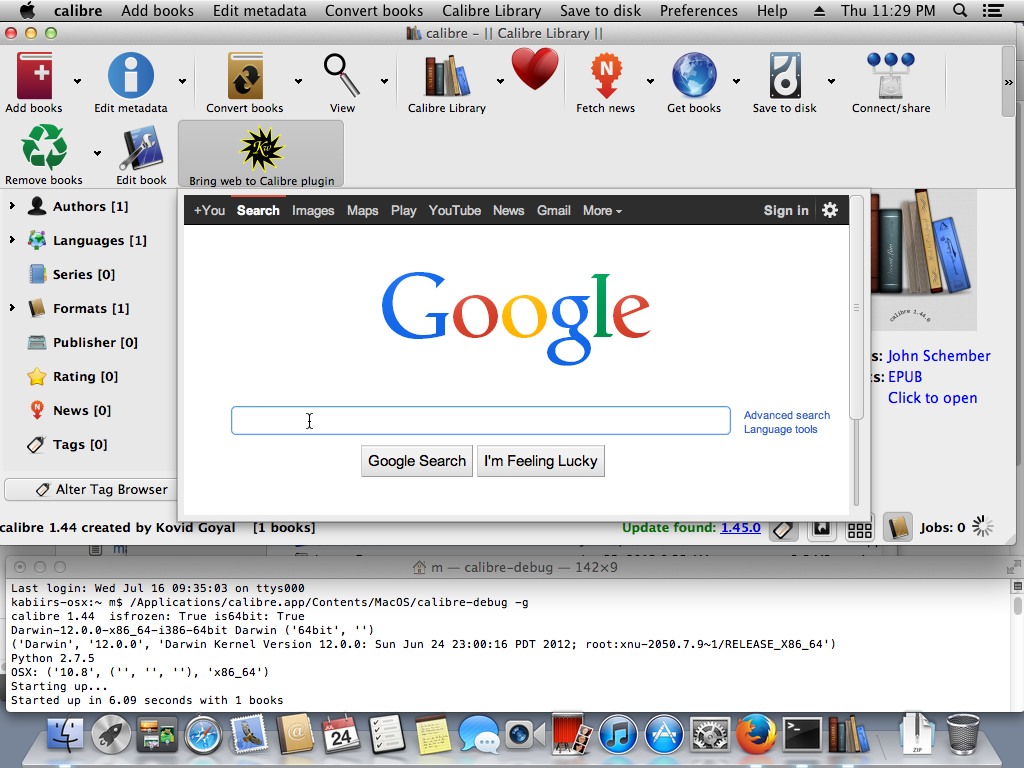
Task: Show hidden toolbar items via double chevron
Action: tap(1008, 82)
